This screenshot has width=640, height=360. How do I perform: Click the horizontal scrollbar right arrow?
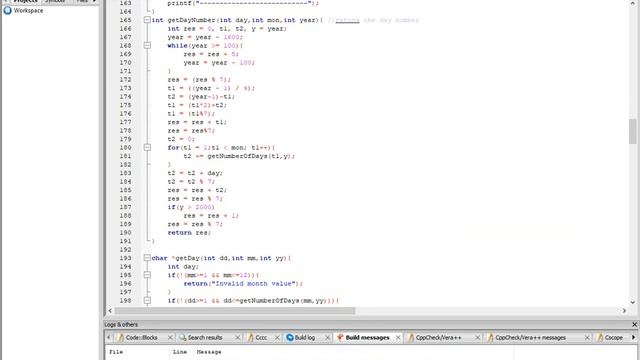tap(624, 311)
